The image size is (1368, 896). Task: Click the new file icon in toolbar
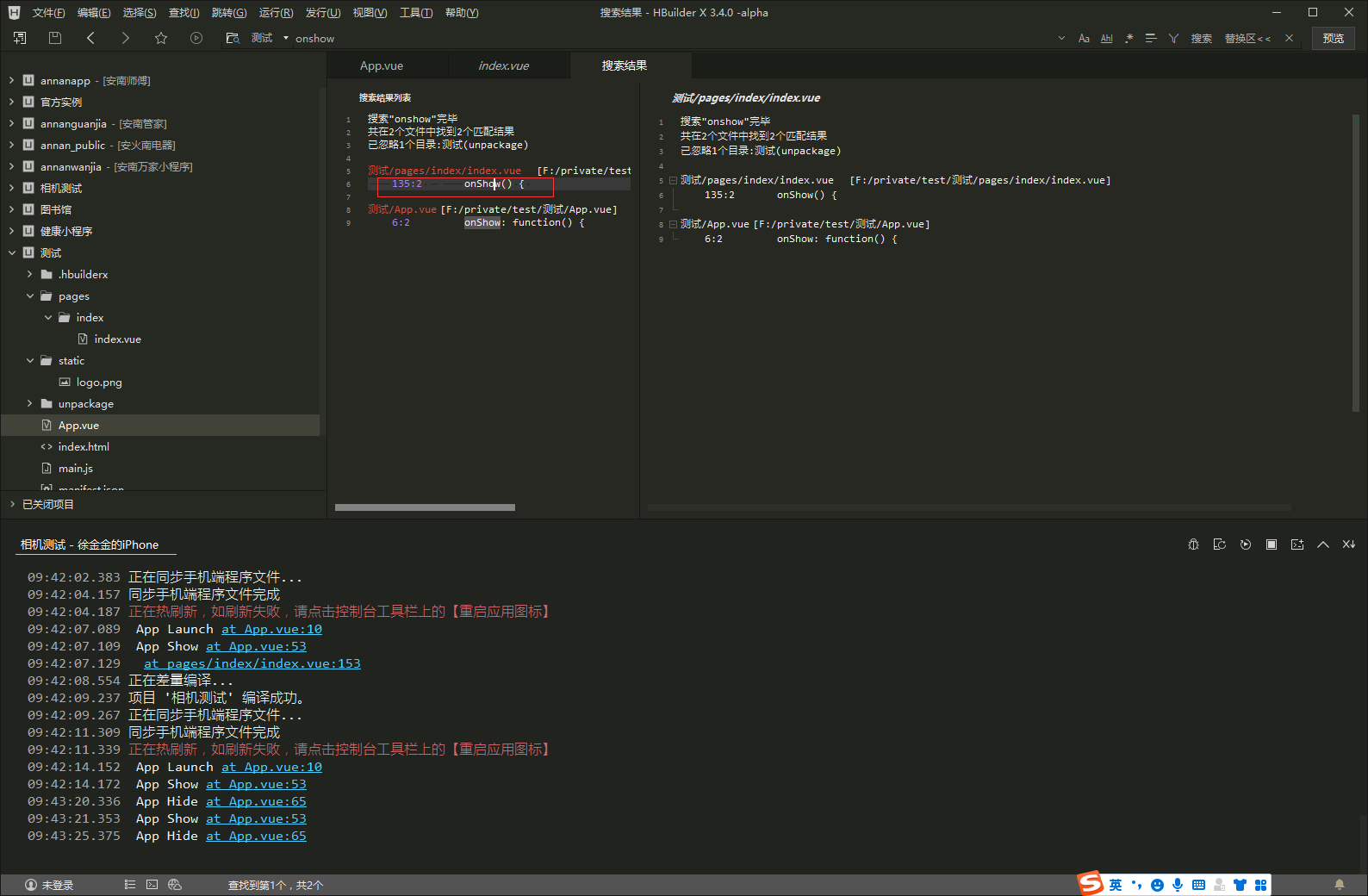tap(20, 38)
